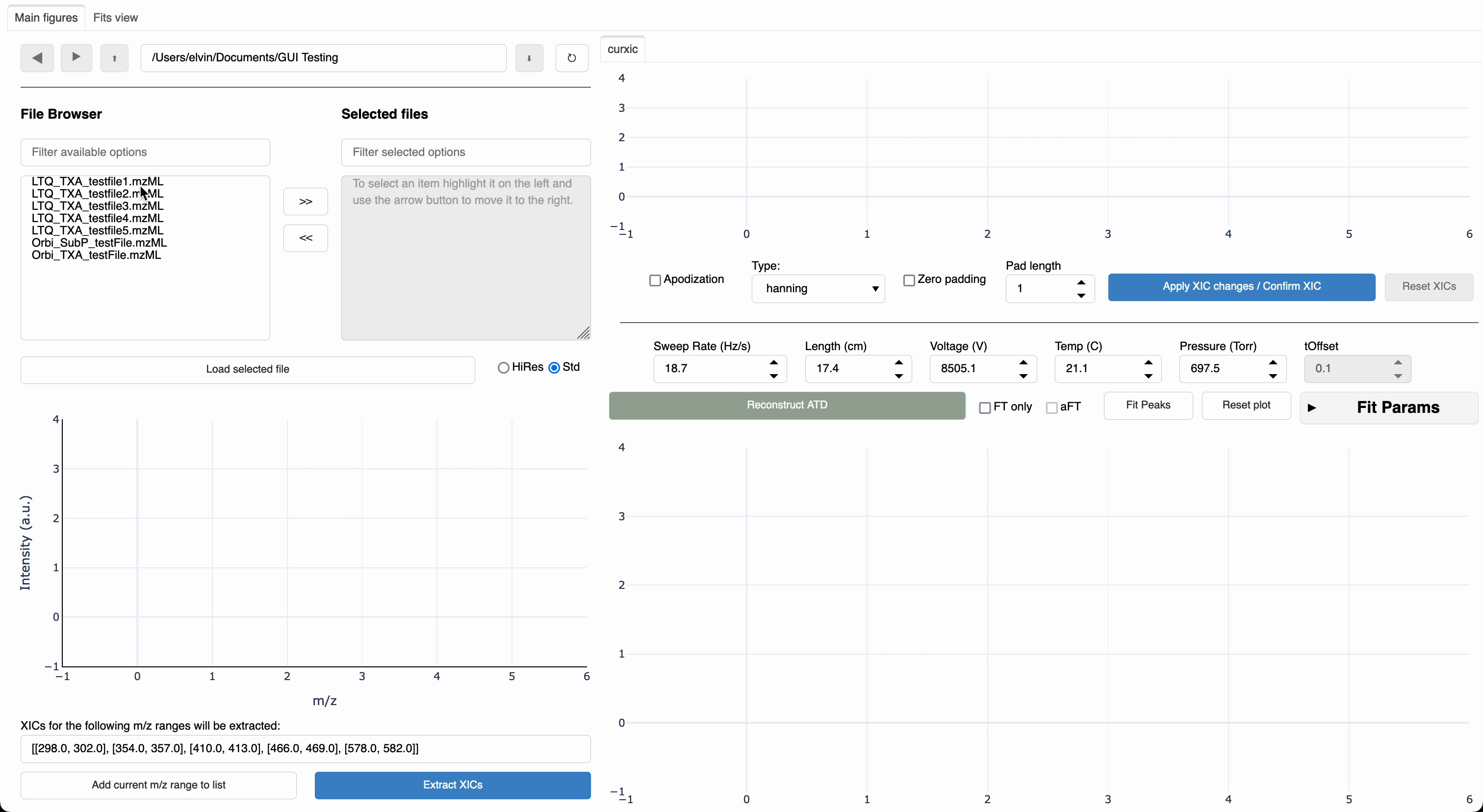The width and height of the screenshot is (1483, 812).
Task: Click the Reconstruct ATD button
Action: point(787,405)
